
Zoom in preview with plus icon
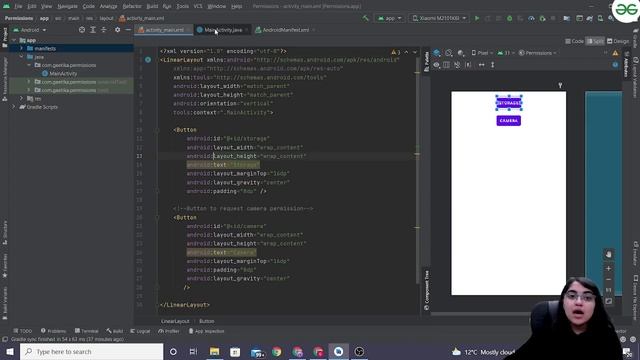[x=609, y=269]
